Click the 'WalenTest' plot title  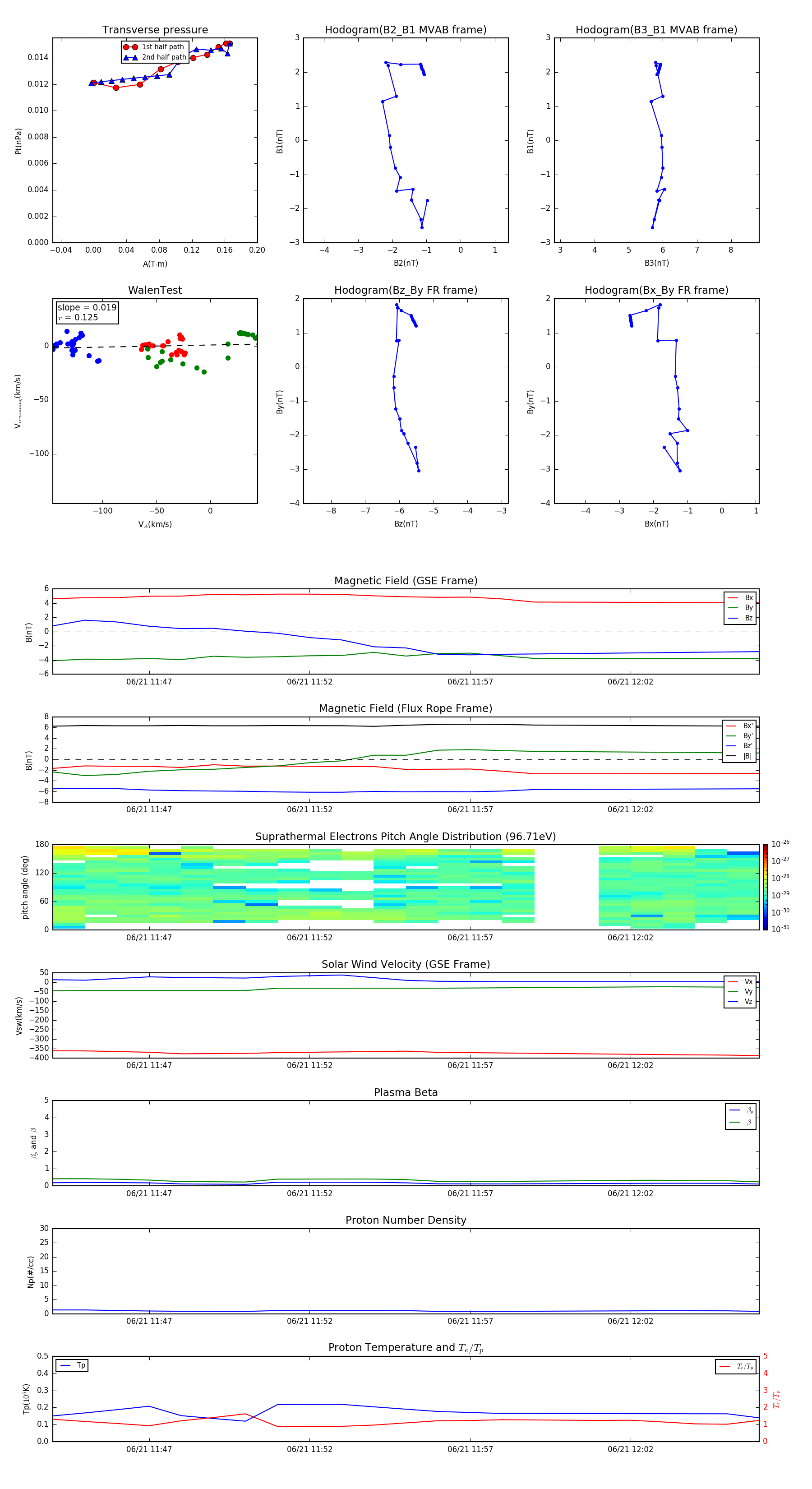pos(155,290)
